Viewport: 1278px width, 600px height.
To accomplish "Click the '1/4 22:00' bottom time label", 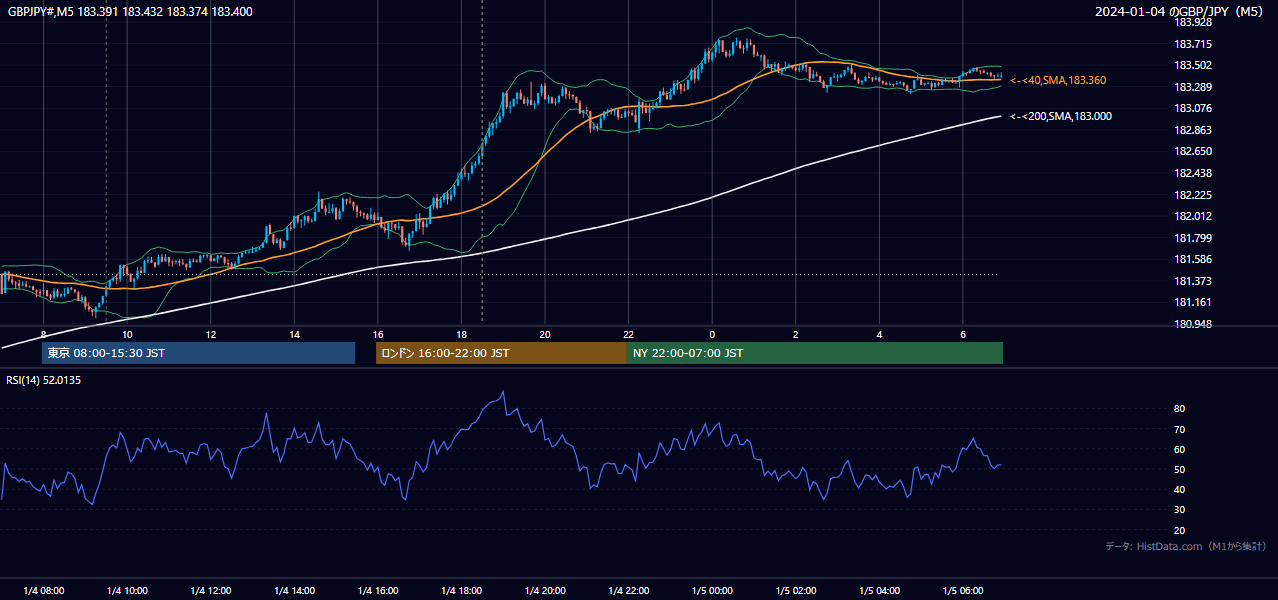I will 628,590.
